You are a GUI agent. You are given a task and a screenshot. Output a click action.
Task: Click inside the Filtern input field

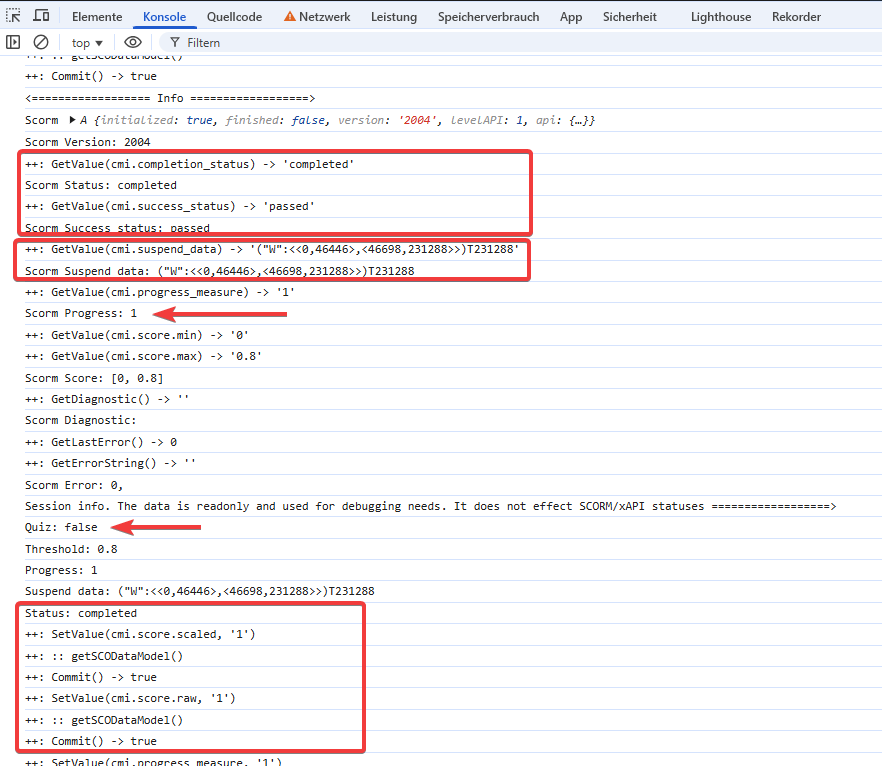click(x=210, y=42)
